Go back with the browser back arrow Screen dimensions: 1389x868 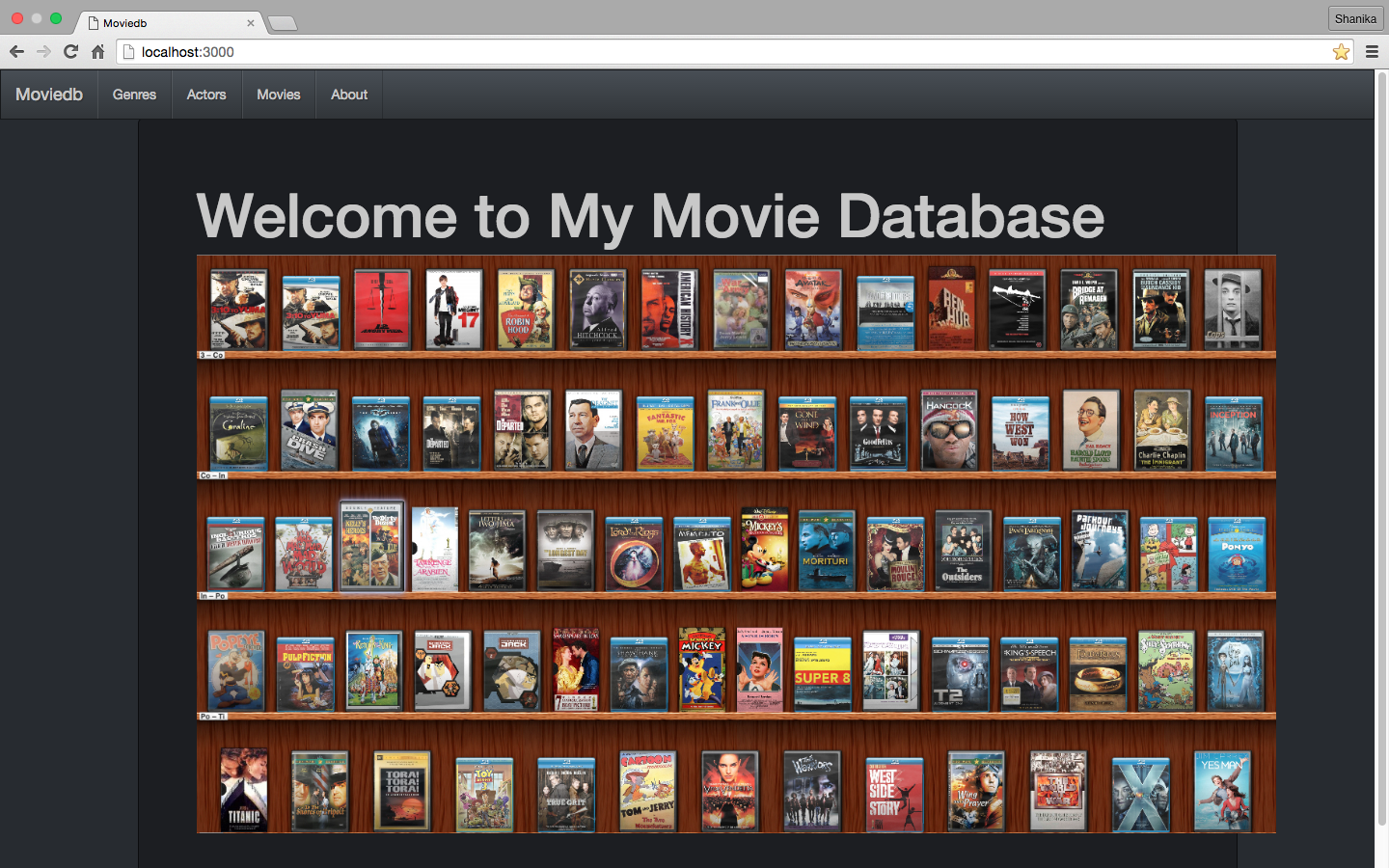point(16,52)
